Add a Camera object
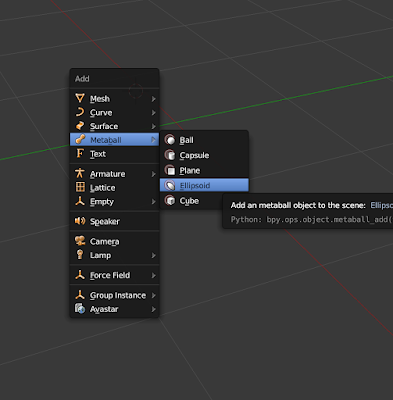The width and height of the screenshot is (393, 400). pos(114,241)
